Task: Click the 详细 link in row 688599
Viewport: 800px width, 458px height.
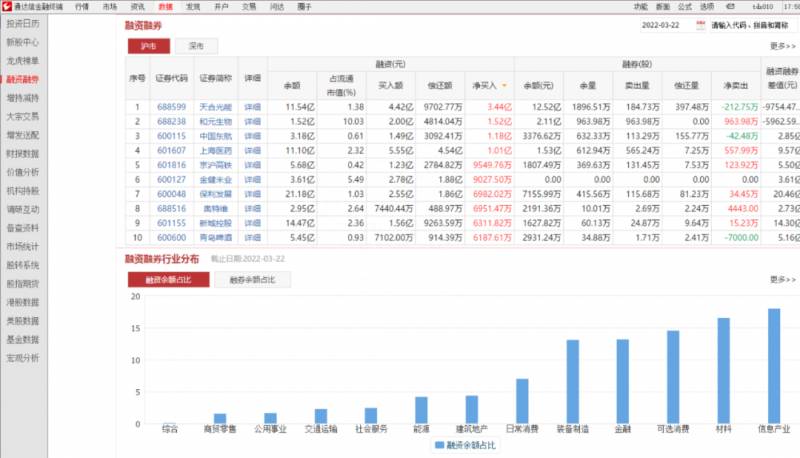Action: (x=253, y=107)
